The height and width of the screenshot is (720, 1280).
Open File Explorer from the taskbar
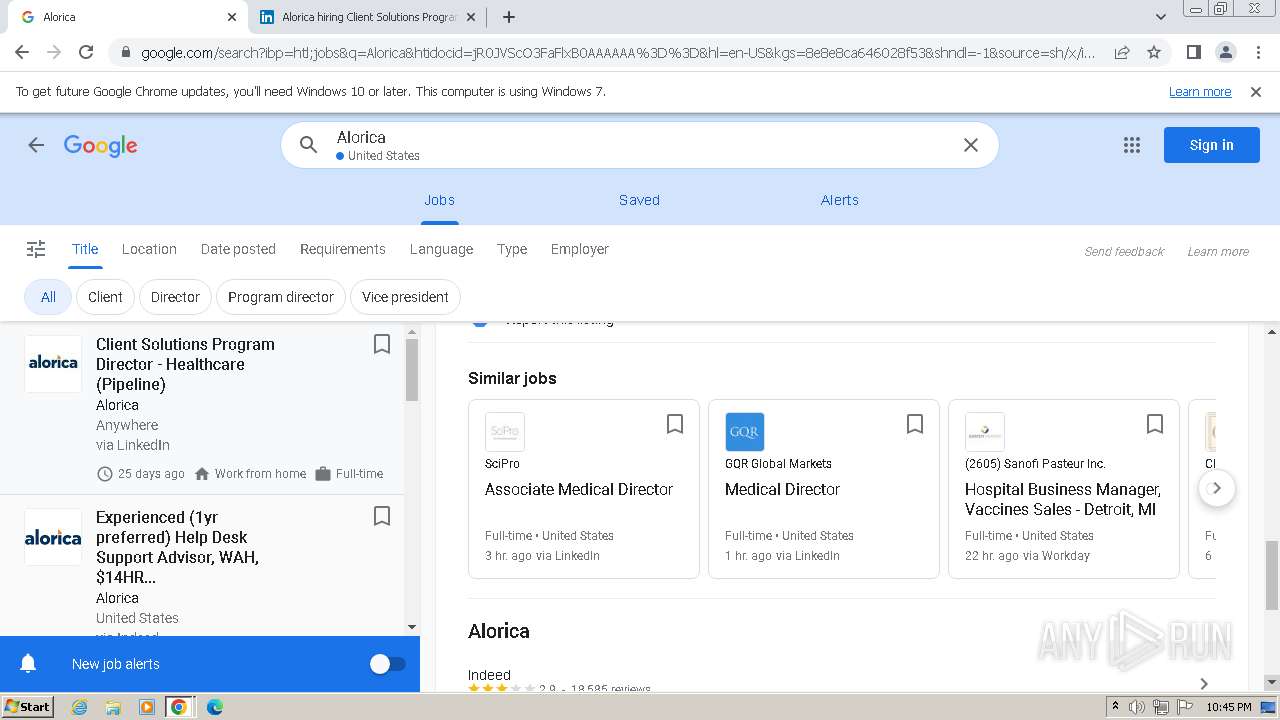coord(113,707)
